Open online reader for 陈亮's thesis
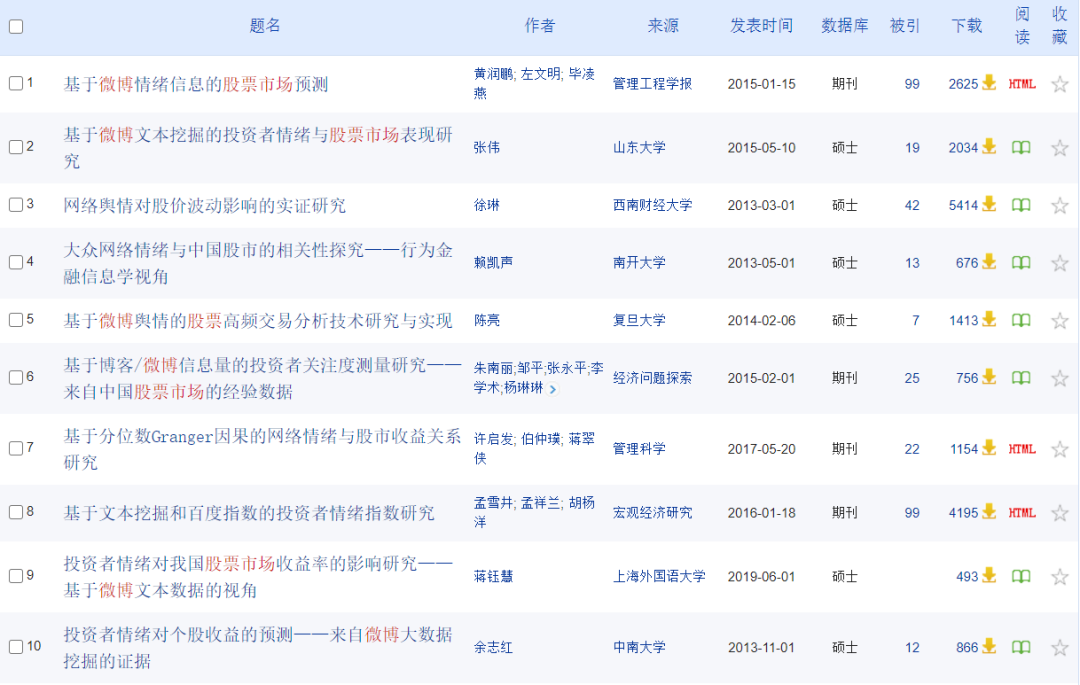This screenshot has height=685, width=1080. (x=1021, y=320)
